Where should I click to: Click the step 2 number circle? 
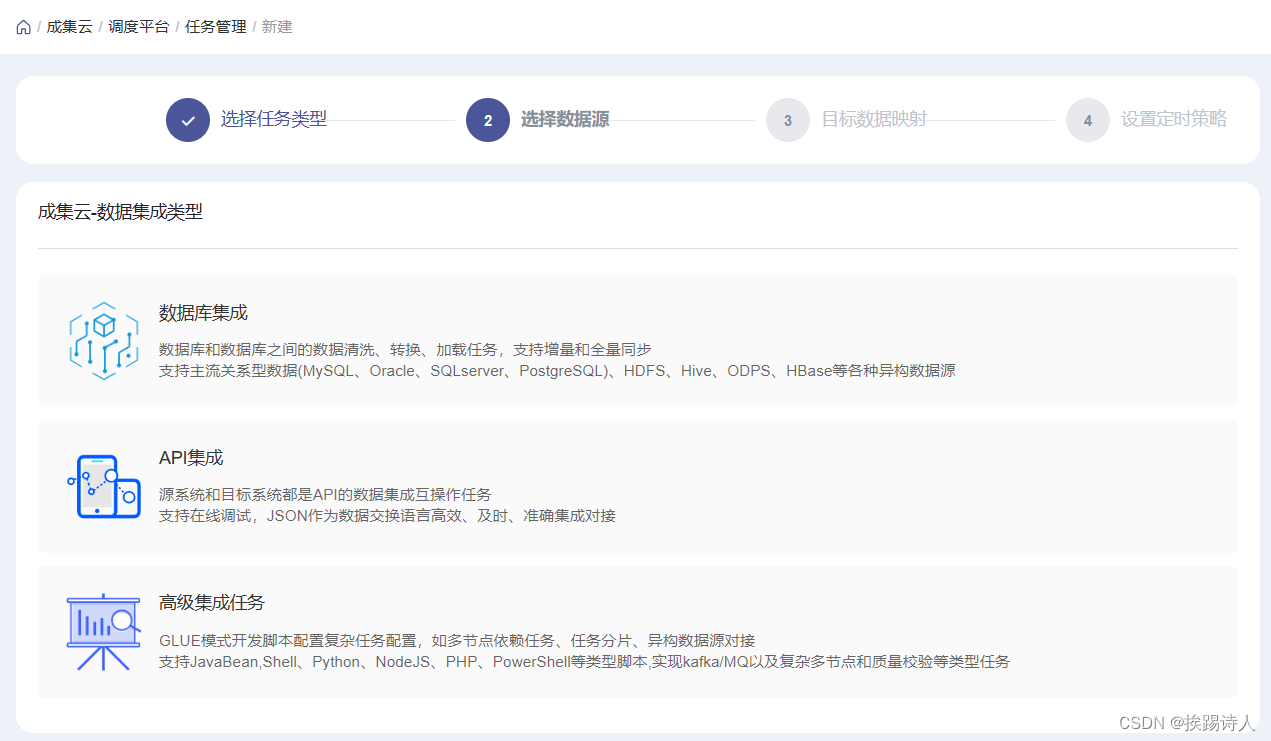coord(488,120)
